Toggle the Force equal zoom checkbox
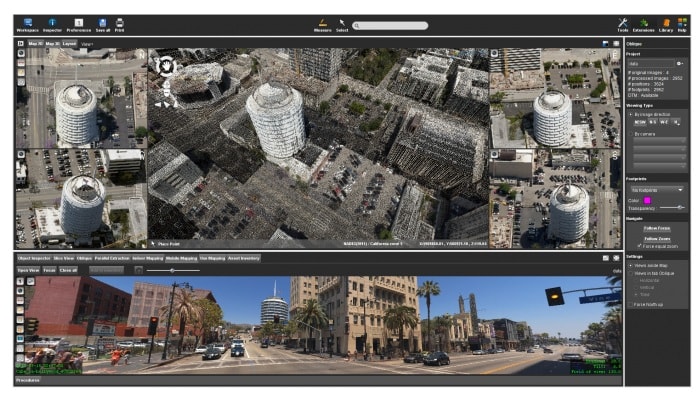 click(x=639, y=246)
